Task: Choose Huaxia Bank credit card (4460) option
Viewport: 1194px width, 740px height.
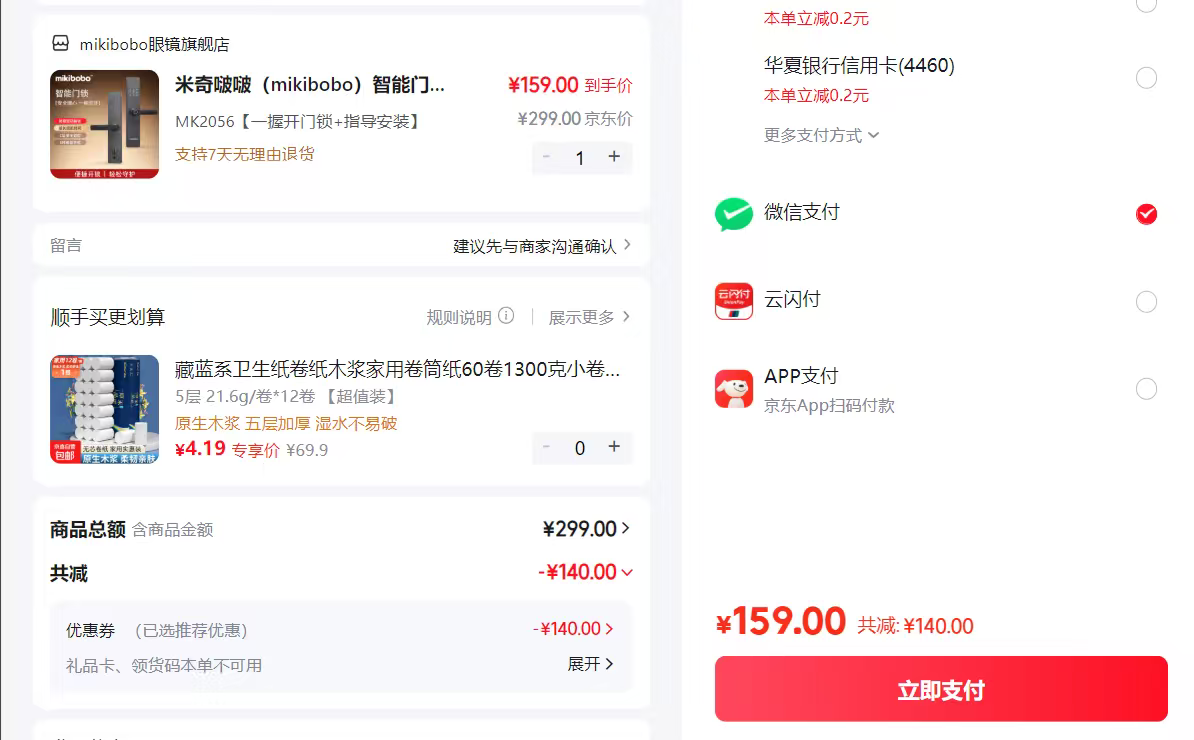Action: [x=1146, y=78]
